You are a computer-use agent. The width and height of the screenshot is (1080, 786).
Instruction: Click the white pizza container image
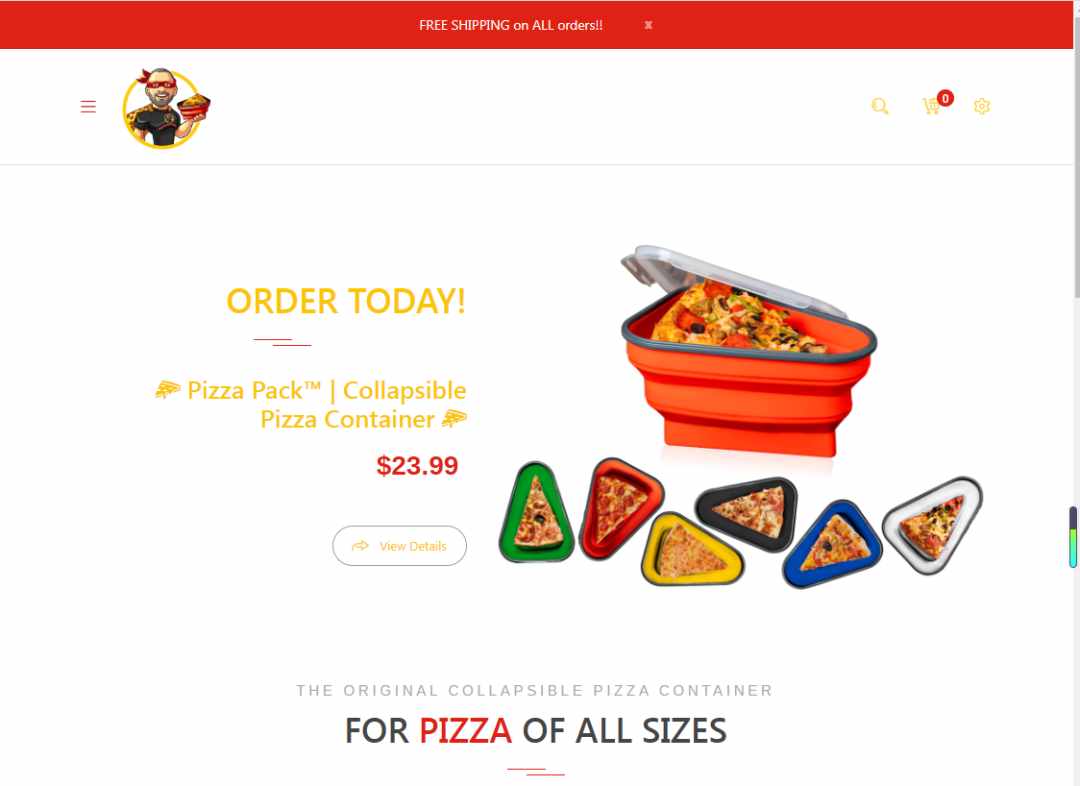pyautogui.click(x=933, y=524)
